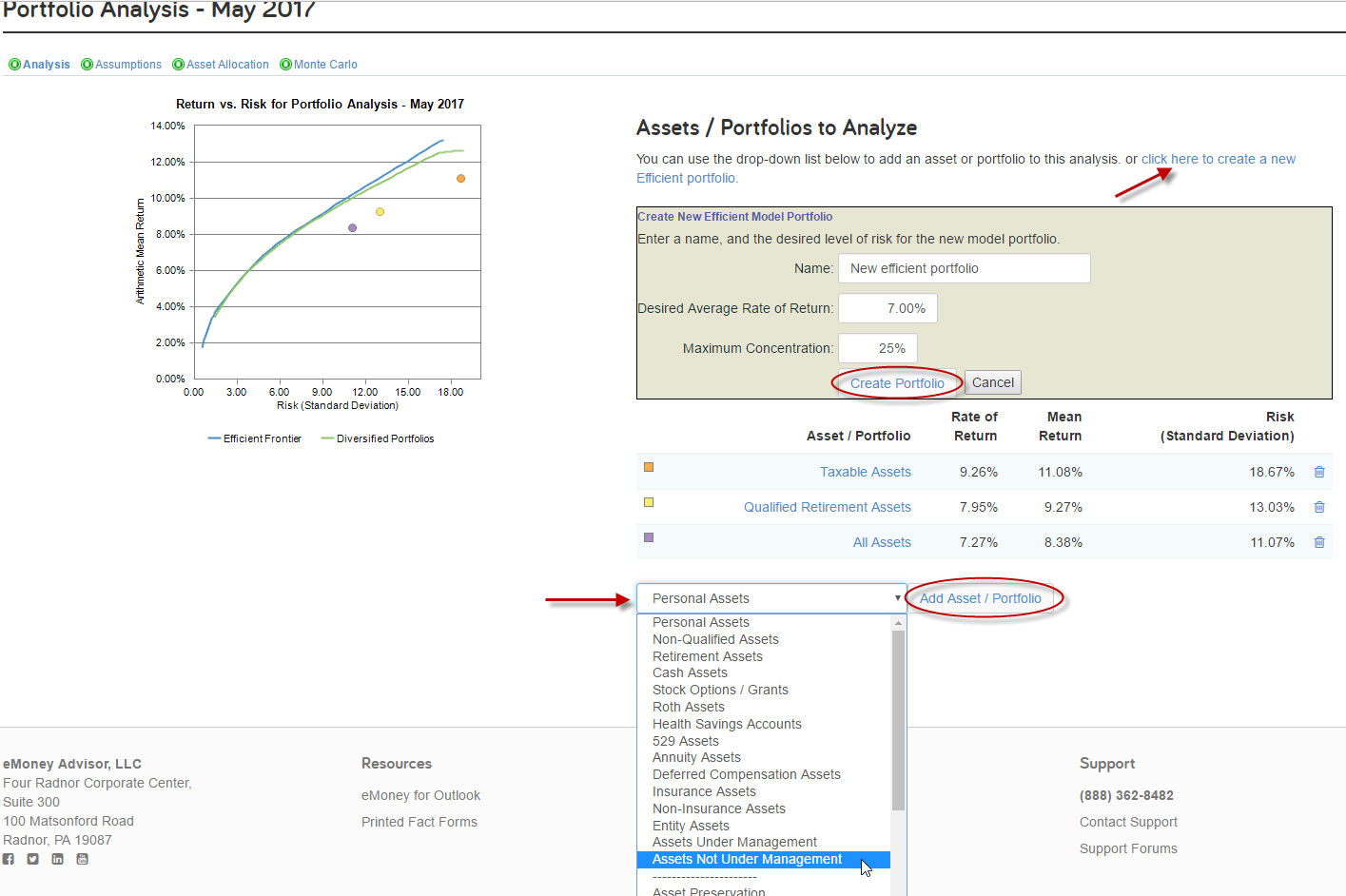
Task: Click the orange data point on chart
Action: click(x=460, y=179)
